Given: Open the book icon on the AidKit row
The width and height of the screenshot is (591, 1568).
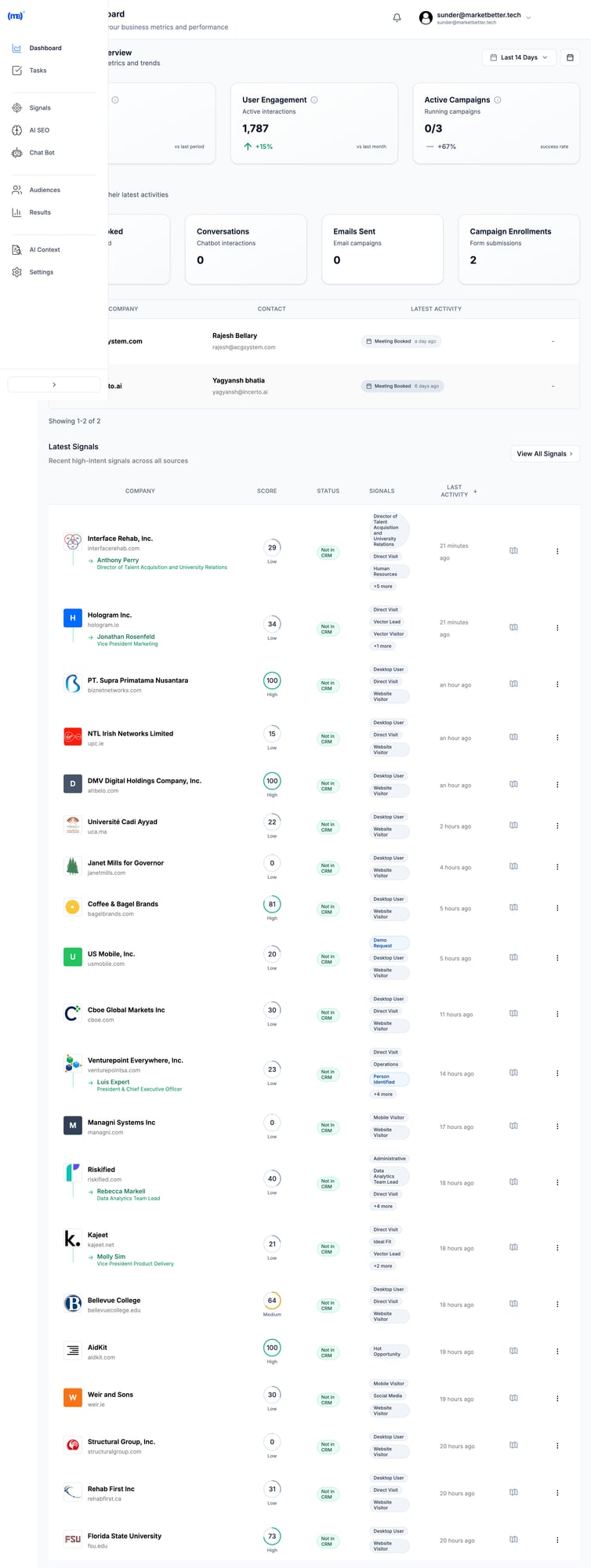Looking at the screenshot, I should (513, 1351).
